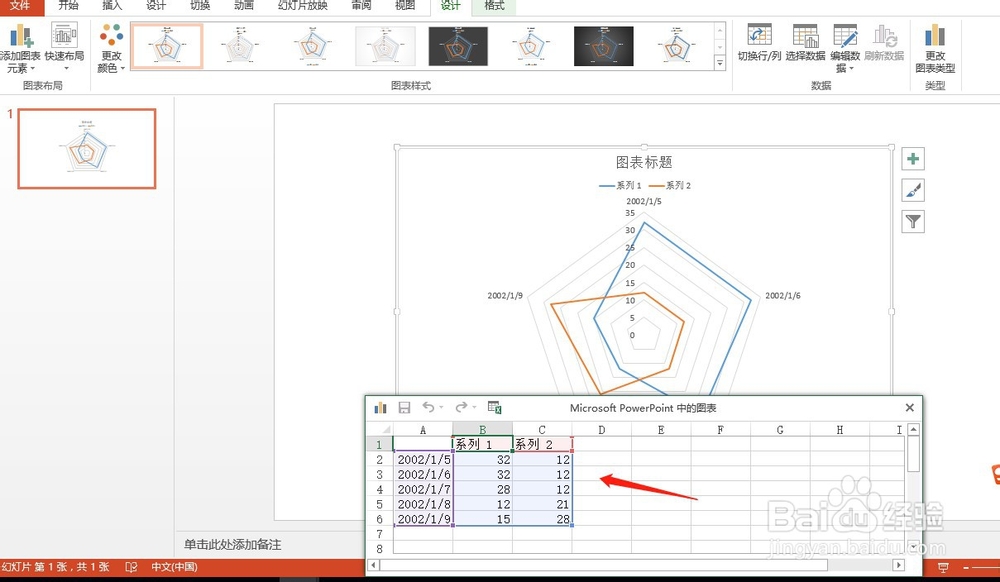Click chart styles gallery down arrow
Viewport: 1000px width, 582px height.
pyautogui.click(x=720, y=47)
